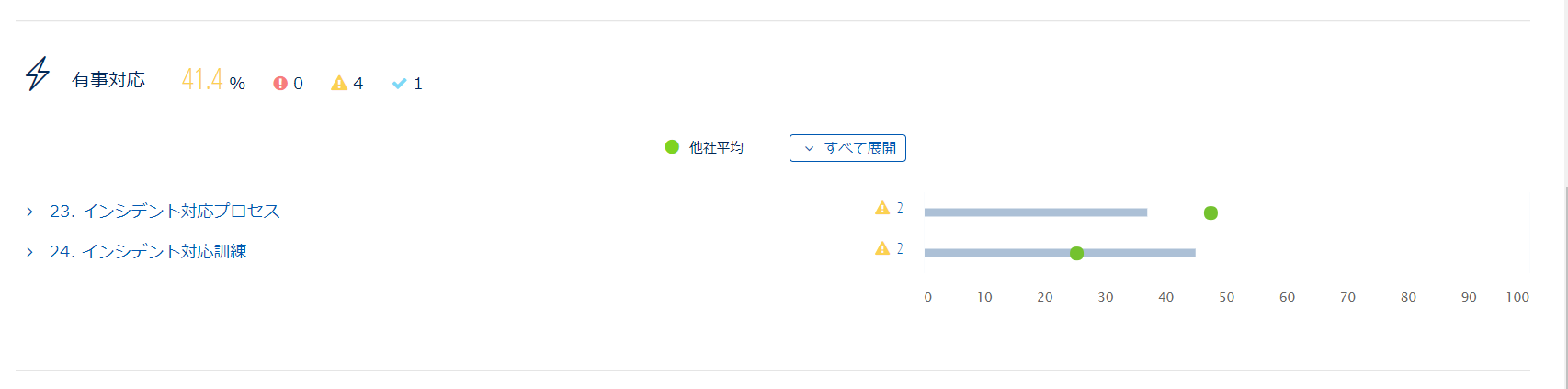1568x389 pixels.
Task: Click the yellow warning icon showing 4
Action: [x=339, y=83]
